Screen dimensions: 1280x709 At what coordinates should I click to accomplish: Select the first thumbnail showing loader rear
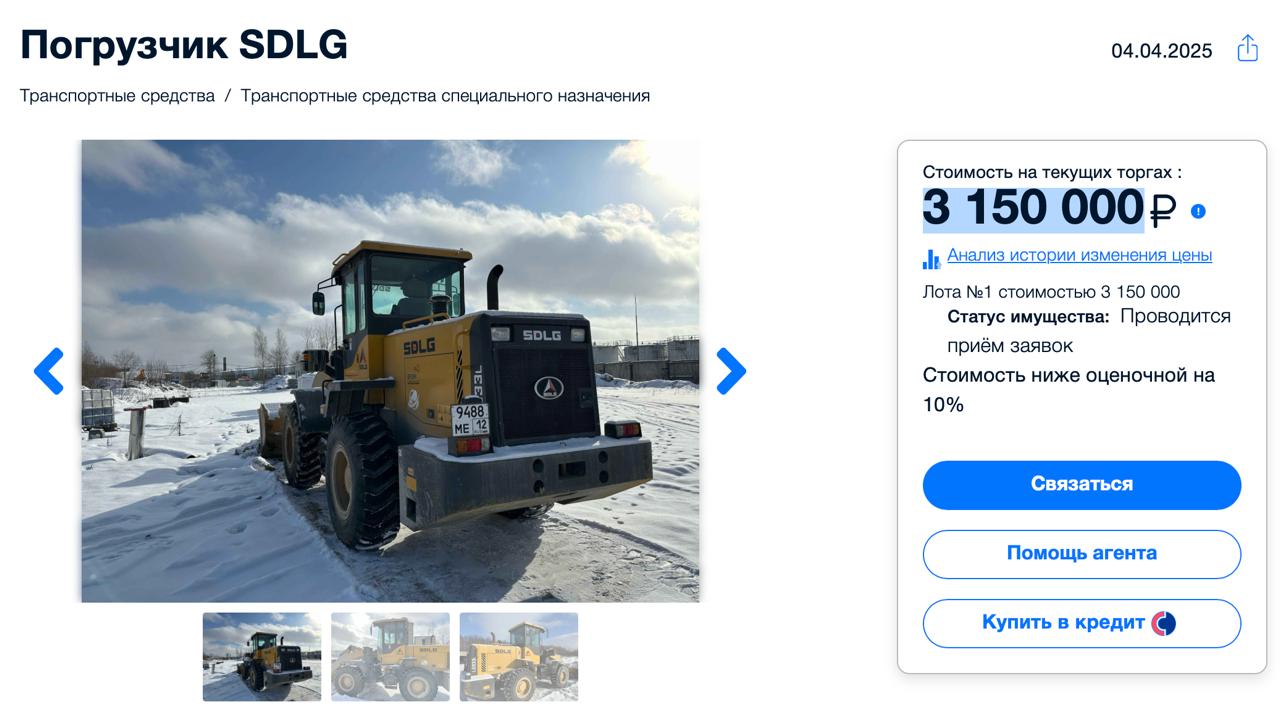(262, 657)
